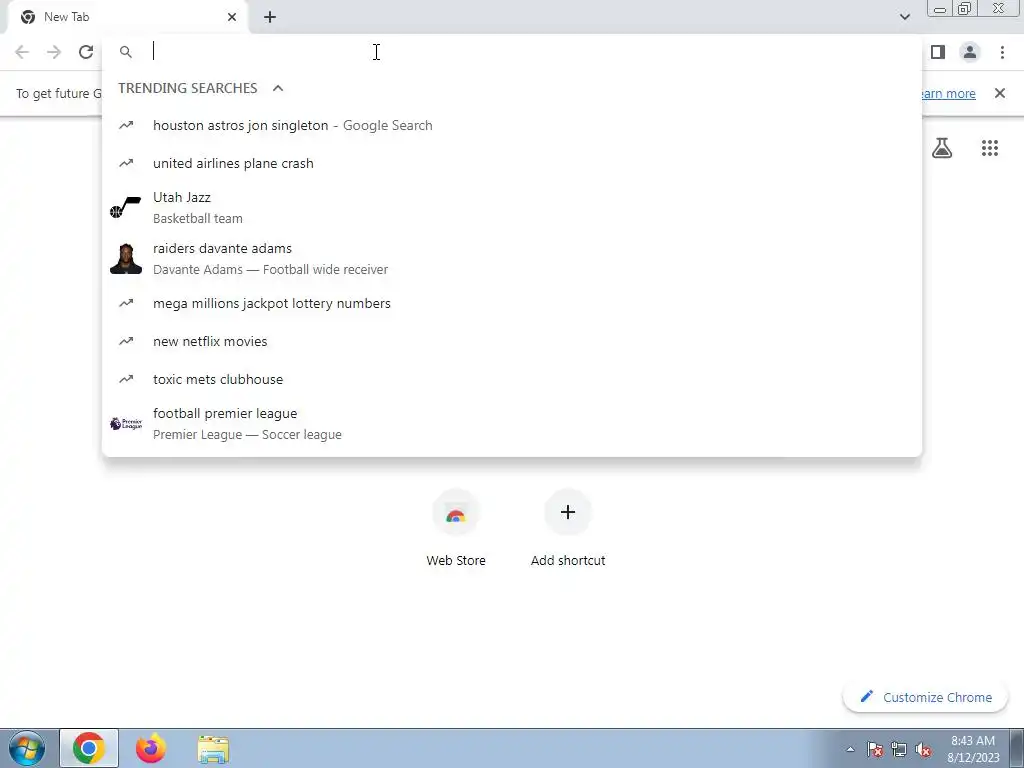Click the Customize Chrome button

[x=926, y=697]
